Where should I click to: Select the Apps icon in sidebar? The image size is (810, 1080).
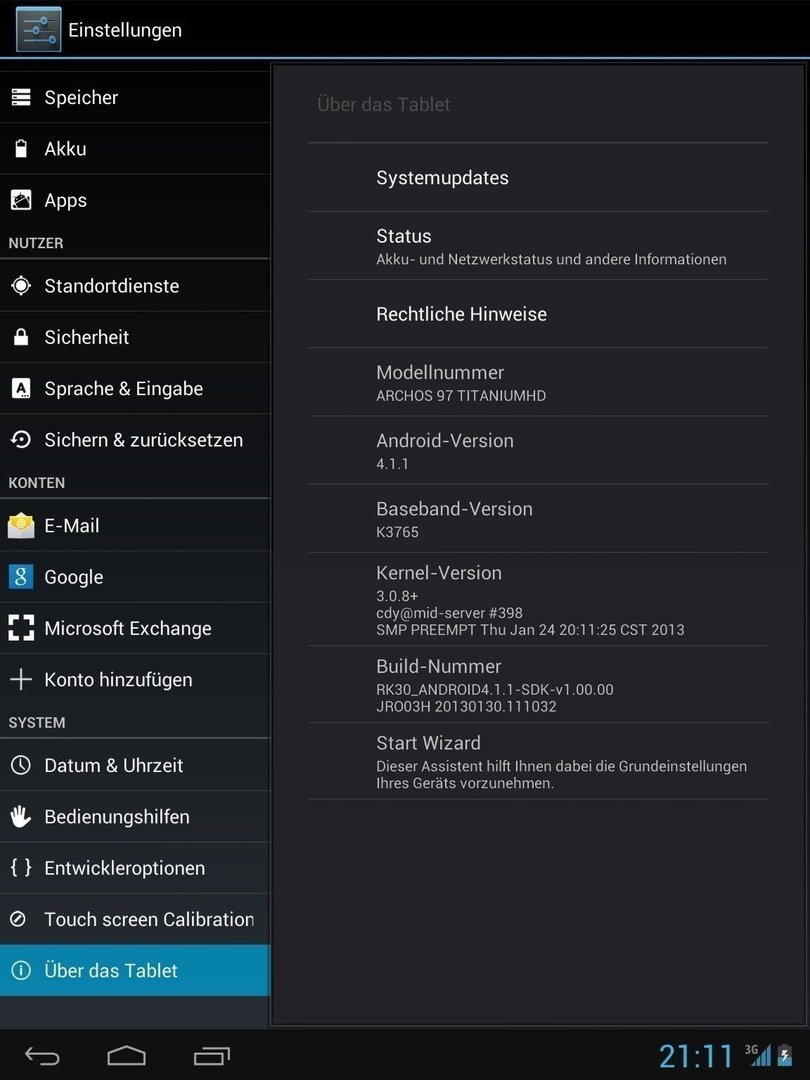click(x=21, y=200)
